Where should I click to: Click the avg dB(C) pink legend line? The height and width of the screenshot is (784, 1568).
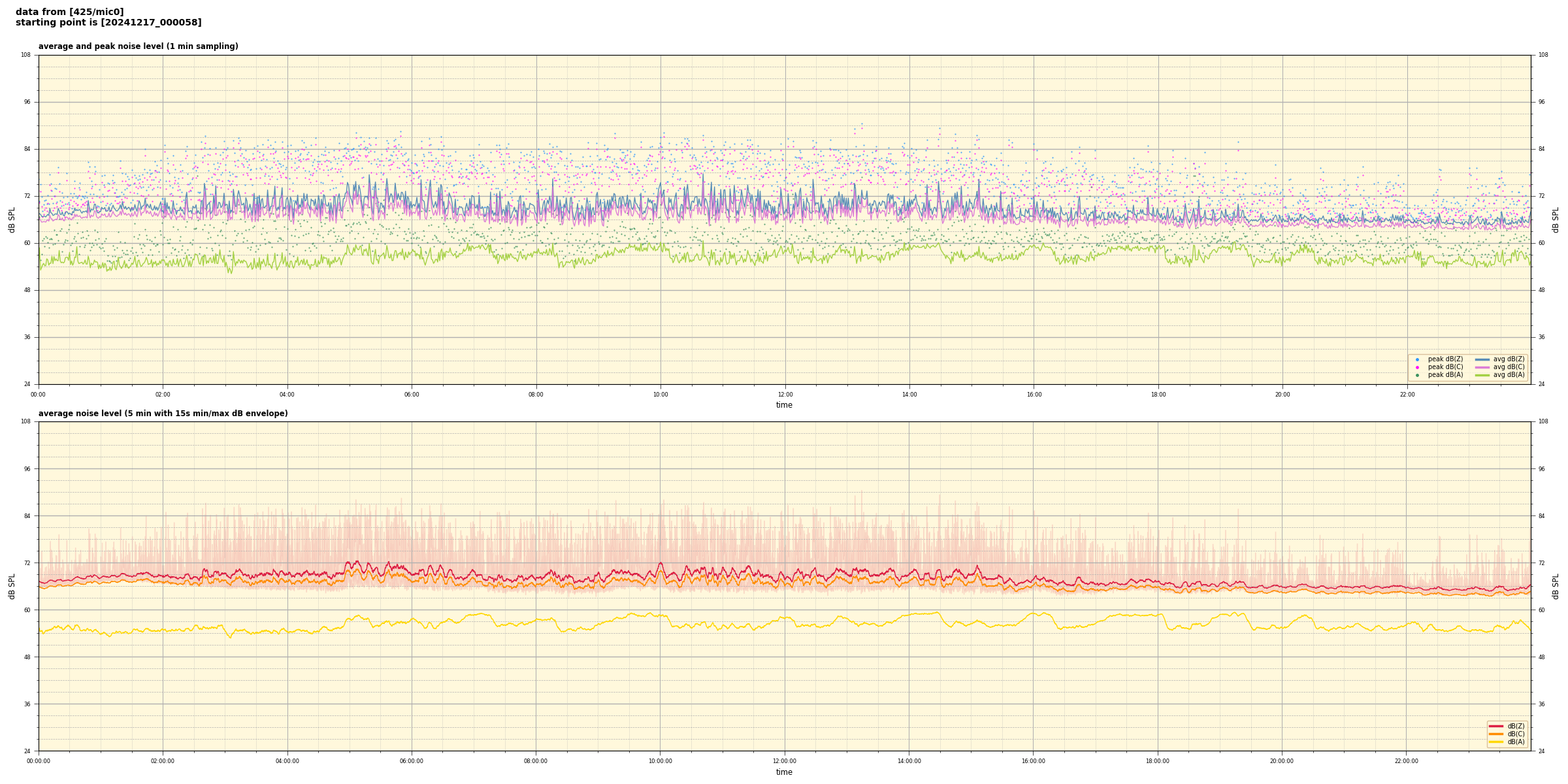pyautogui.click(x=1482, y=367)
